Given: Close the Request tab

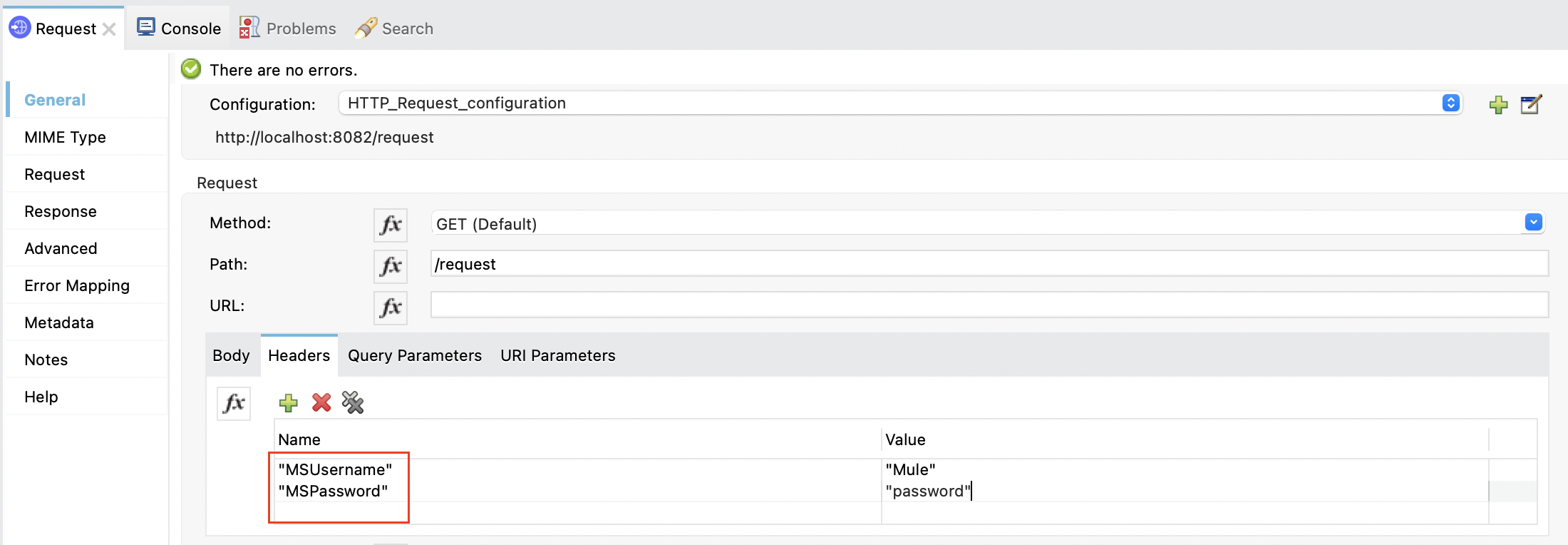Looking at the screenshot, I should (x=109, y=29).
